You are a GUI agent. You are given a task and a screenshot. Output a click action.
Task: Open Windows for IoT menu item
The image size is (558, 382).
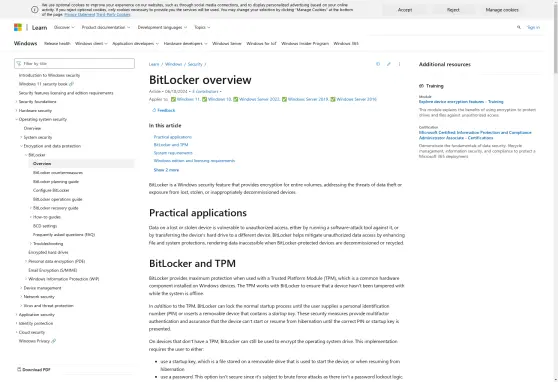pos(261,43)
